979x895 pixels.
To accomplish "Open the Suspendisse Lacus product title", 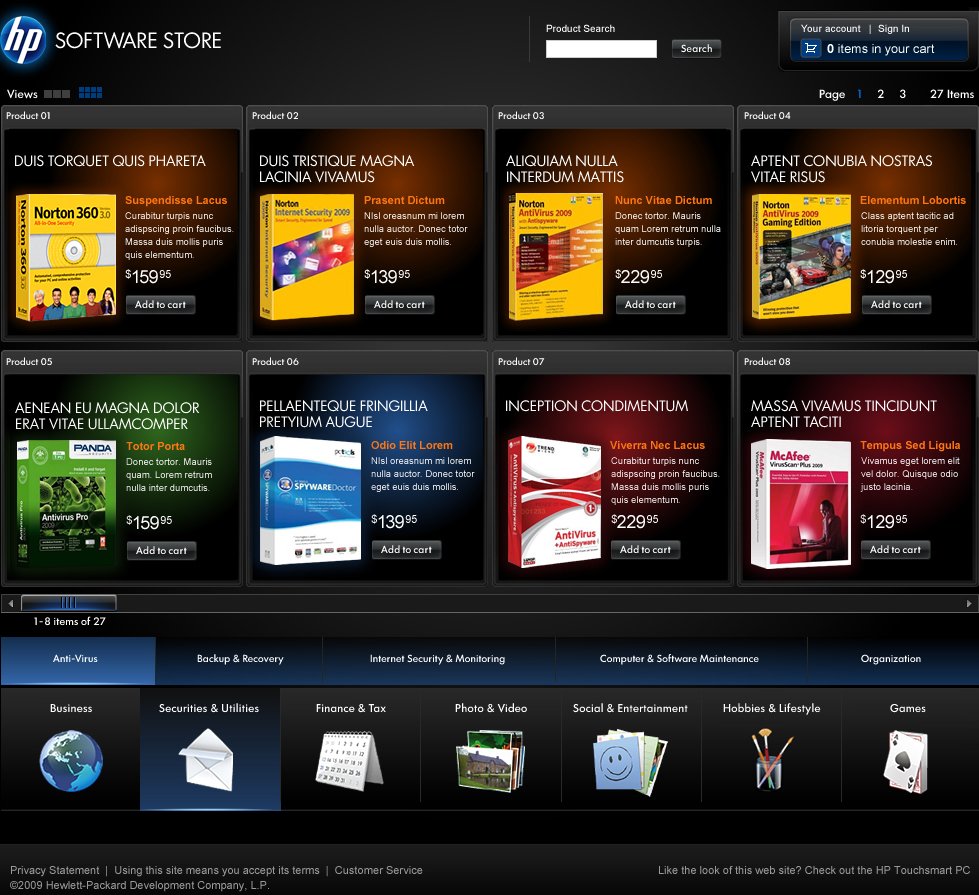I will pyautogui.click(x=176, y=200).
